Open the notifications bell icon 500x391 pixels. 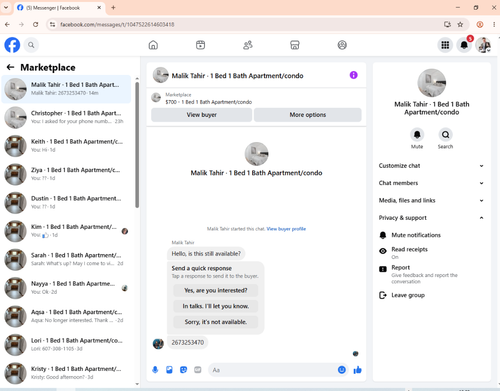pos(464,45)
